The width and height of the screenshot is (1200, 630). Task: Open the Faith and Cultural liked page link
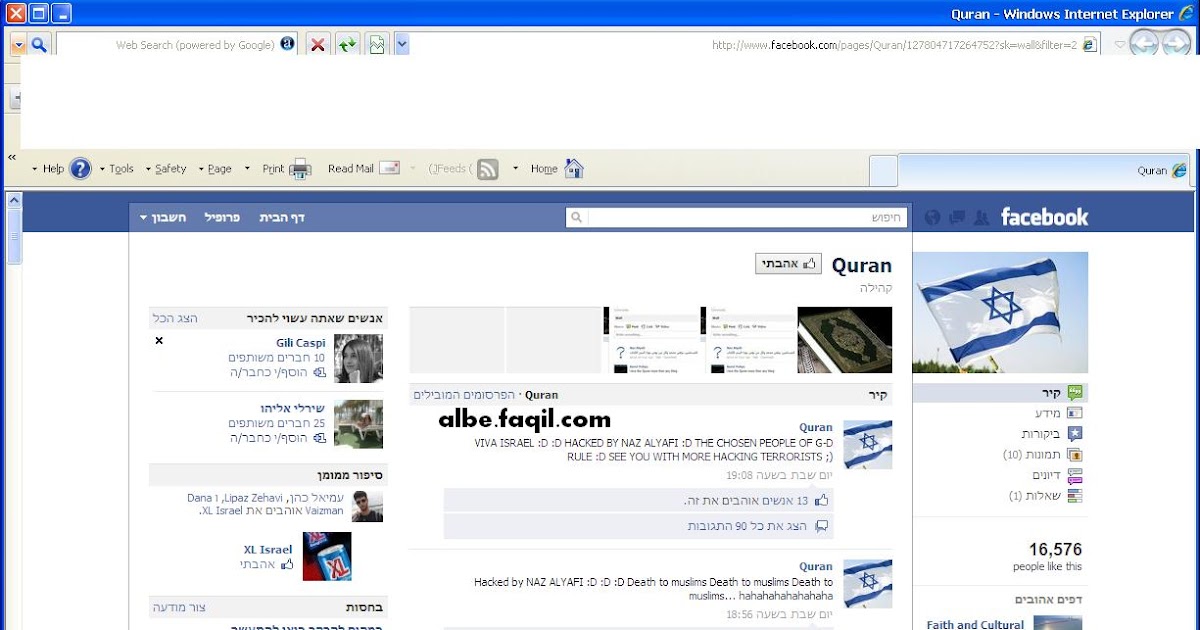coord(975,624)
